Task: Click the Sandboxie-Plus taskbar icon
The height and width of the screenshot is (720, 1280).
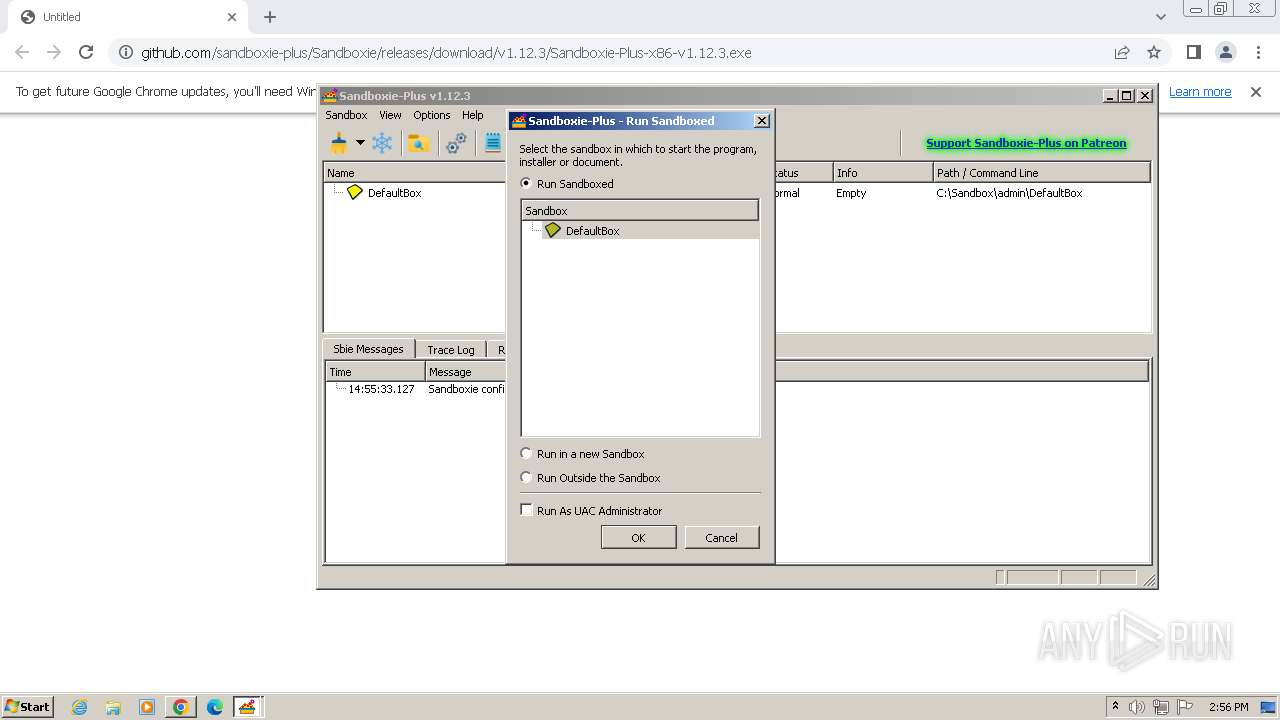Action: 247,707
